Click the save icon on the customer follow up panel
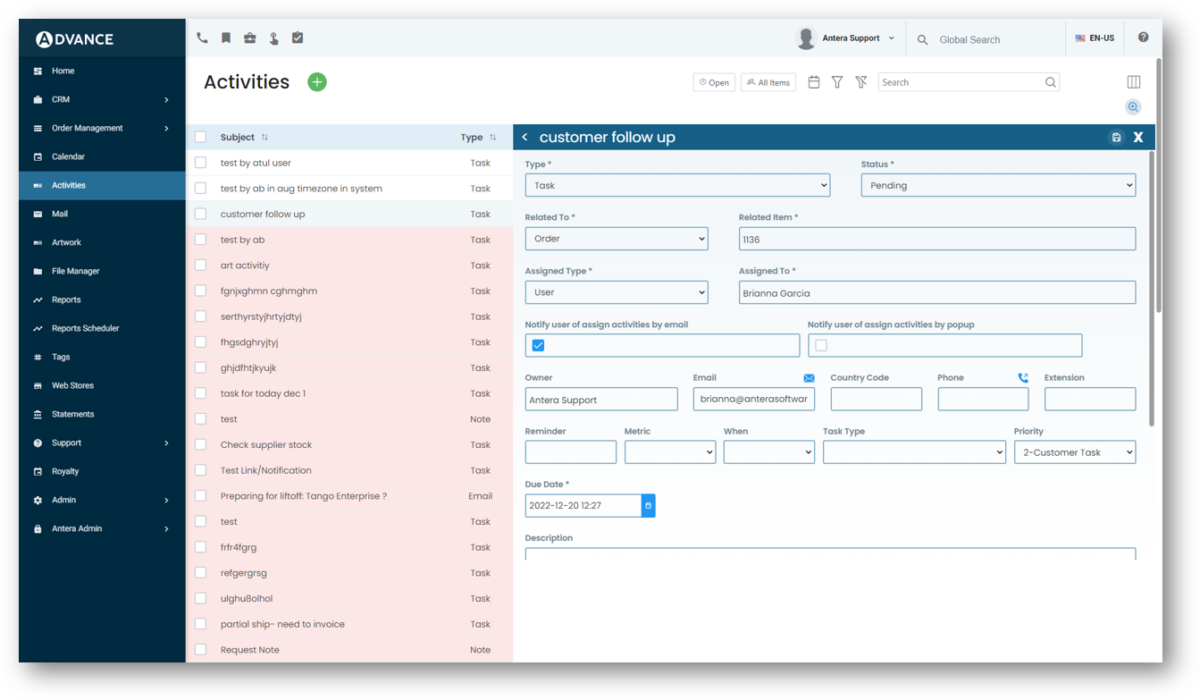This screenshot has width=1200, height=700. pos(1116,137)
